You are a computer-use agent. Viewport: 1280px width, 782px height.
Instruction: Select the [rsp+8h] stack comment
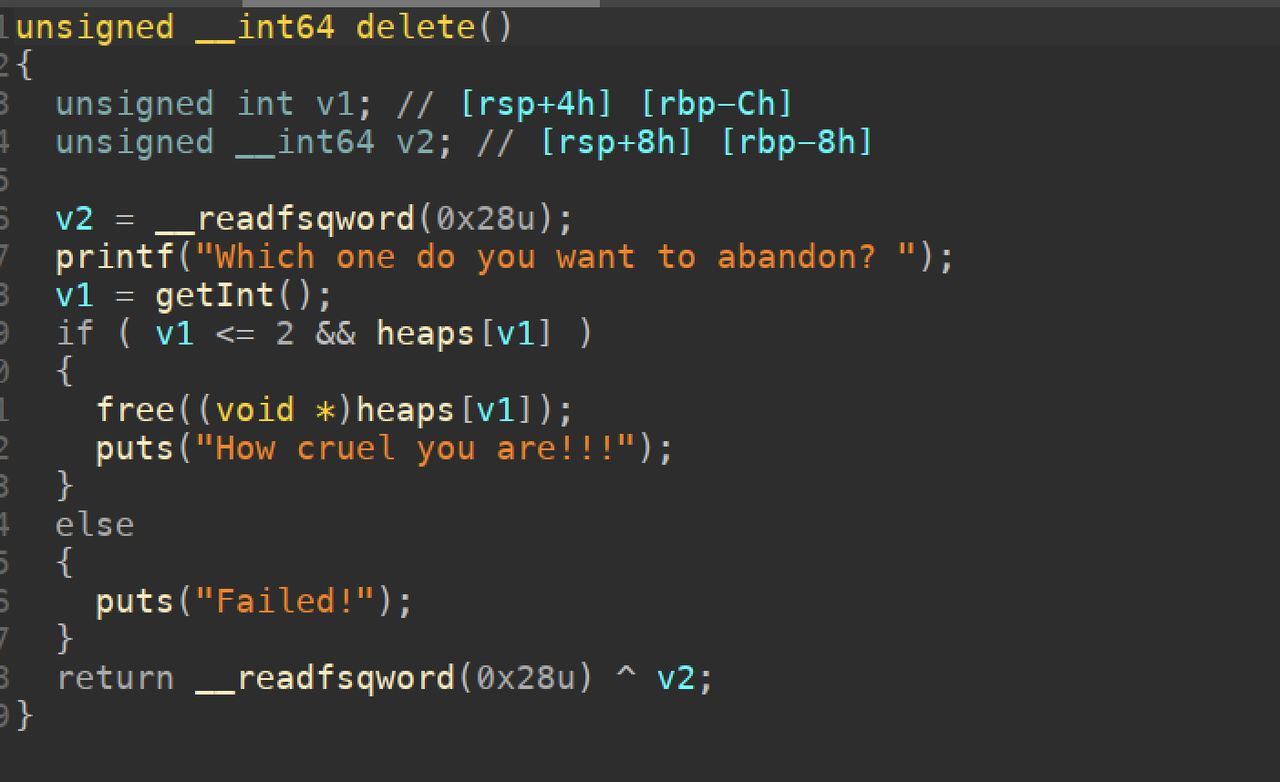615,142
